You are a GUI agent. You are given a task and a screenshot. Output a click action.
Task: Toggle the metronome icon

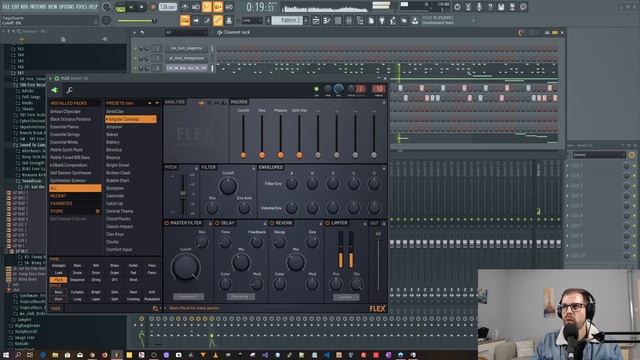pyautogui.click(x=184, y=7)
